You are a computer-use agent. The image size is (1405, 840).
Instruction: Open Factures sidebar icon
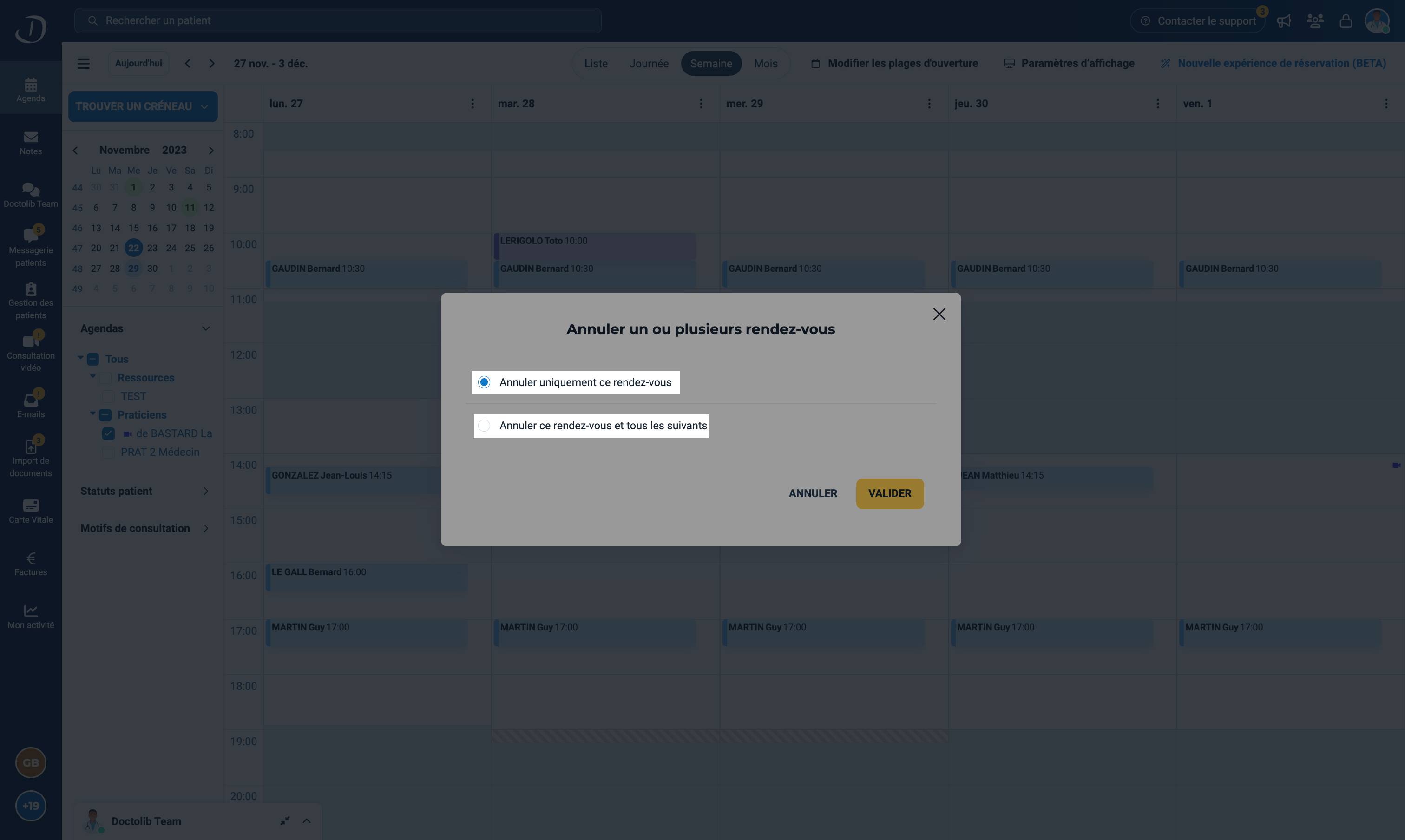(31, 564)
